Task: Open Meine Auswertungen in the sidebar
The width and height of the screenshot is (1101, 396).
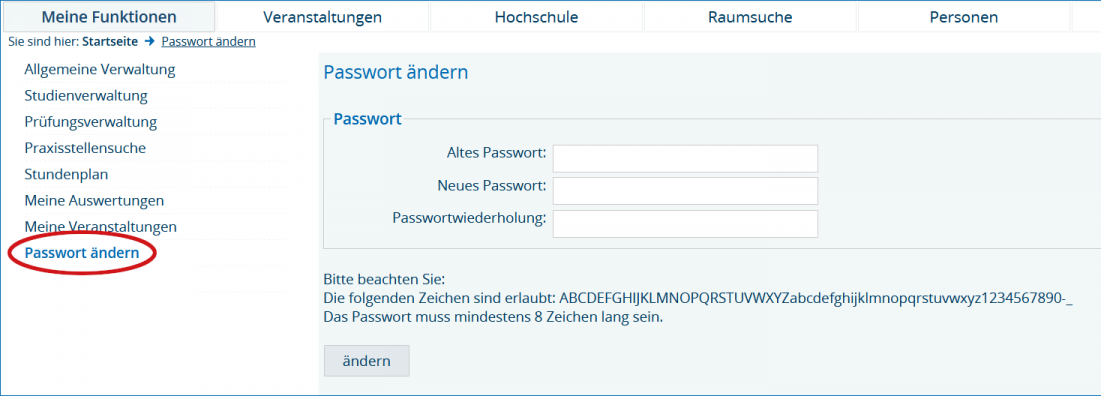Action: click(94, 201)
